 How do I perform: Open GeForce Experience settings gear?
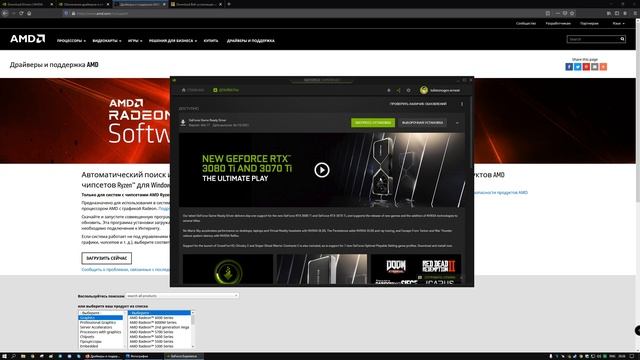click(x=408, y=90)
